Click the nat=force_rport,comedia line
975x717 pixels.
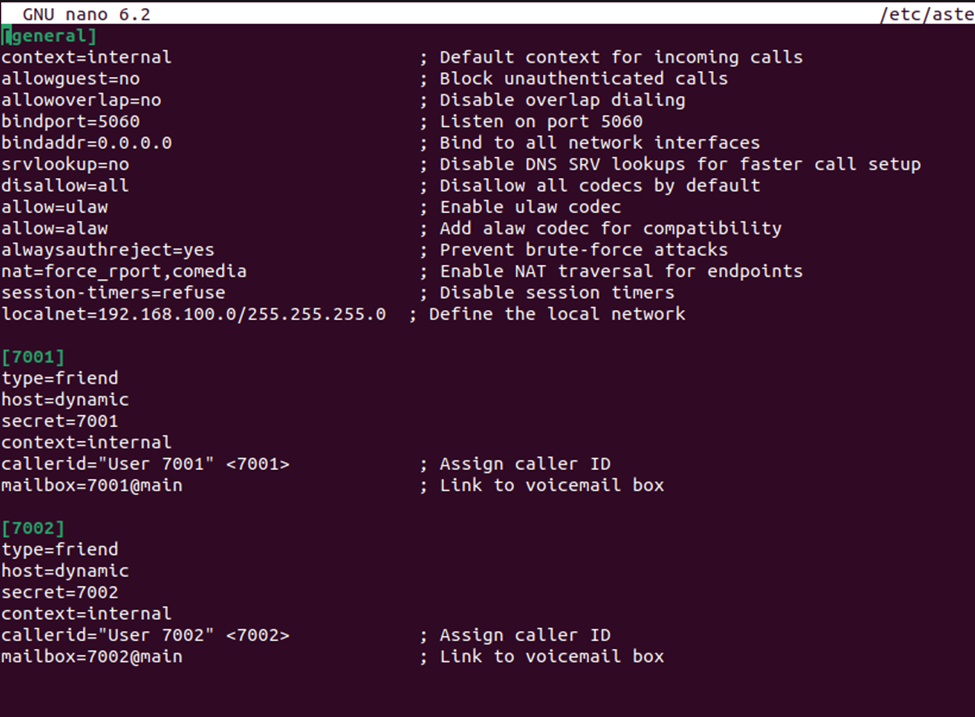(124, 271)
